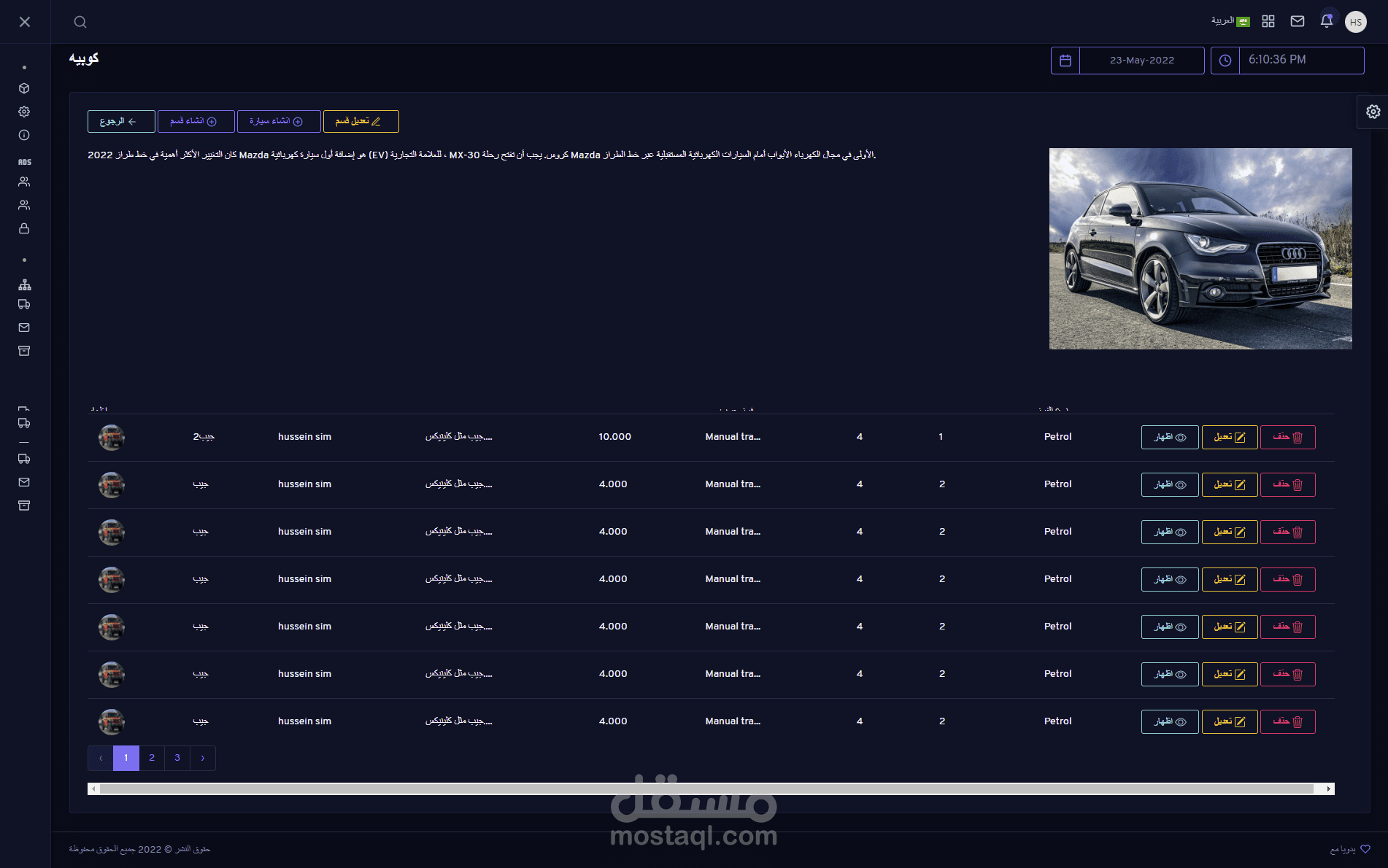Click the horizontal scrollbar's right arrow
Image resolution: width=1388 pixels, height=868 pixels.
tap(1329, 788)
